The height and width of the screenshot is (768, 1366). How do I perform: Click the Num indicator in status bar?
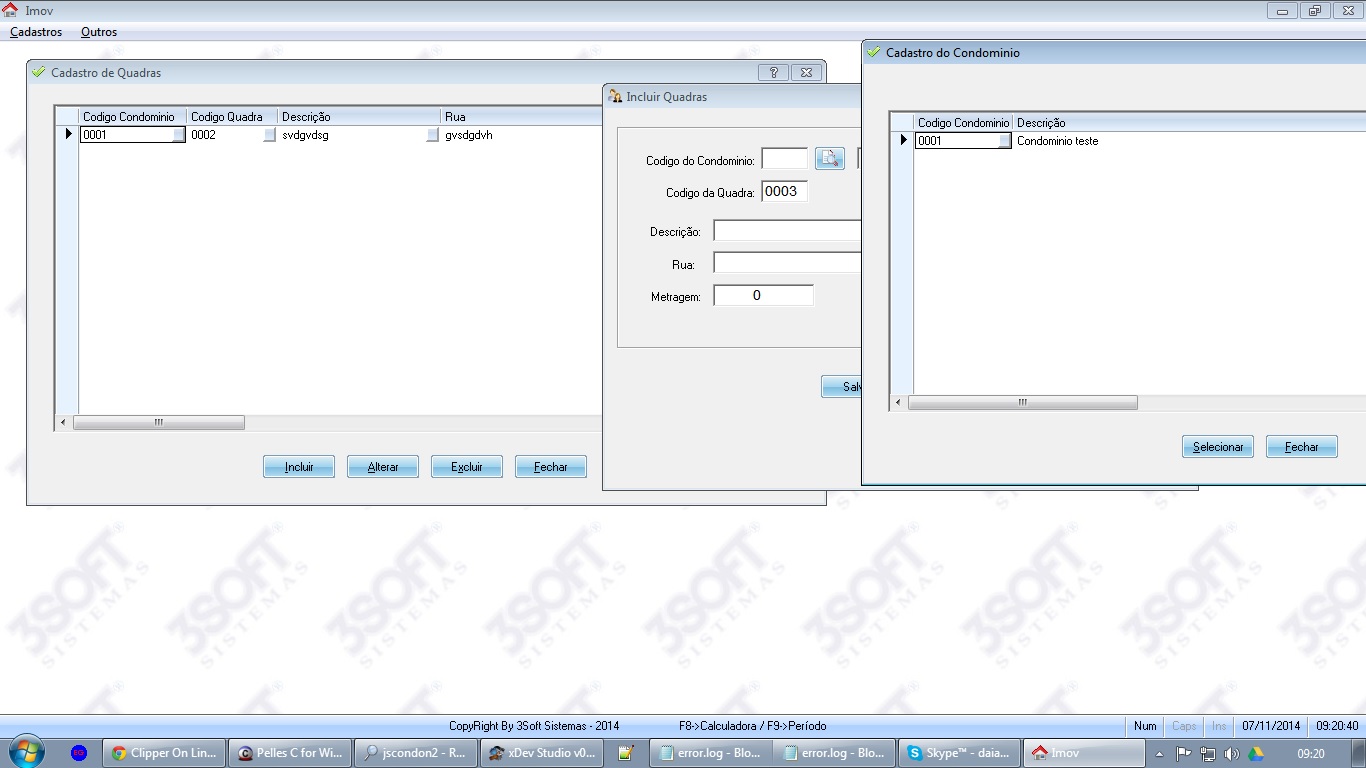click(1145, 726)
